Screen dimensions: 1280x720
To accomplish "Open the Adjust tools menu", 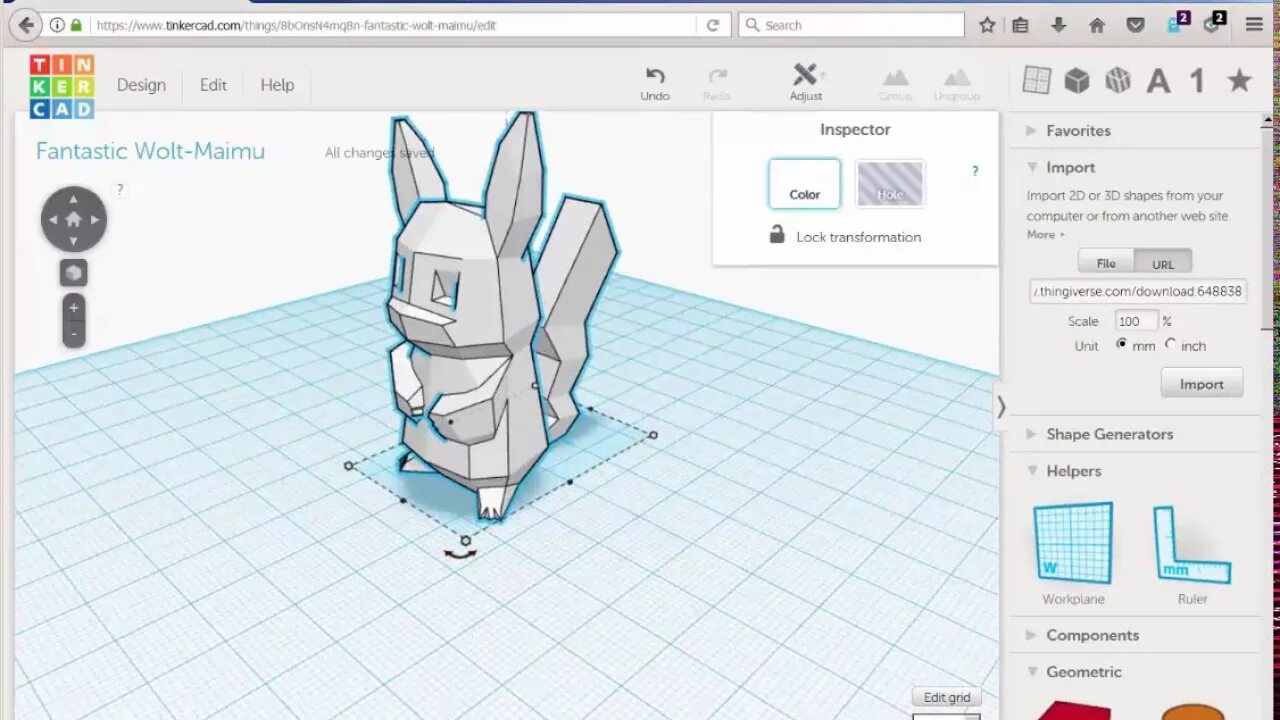I will (x=806, y=83).
